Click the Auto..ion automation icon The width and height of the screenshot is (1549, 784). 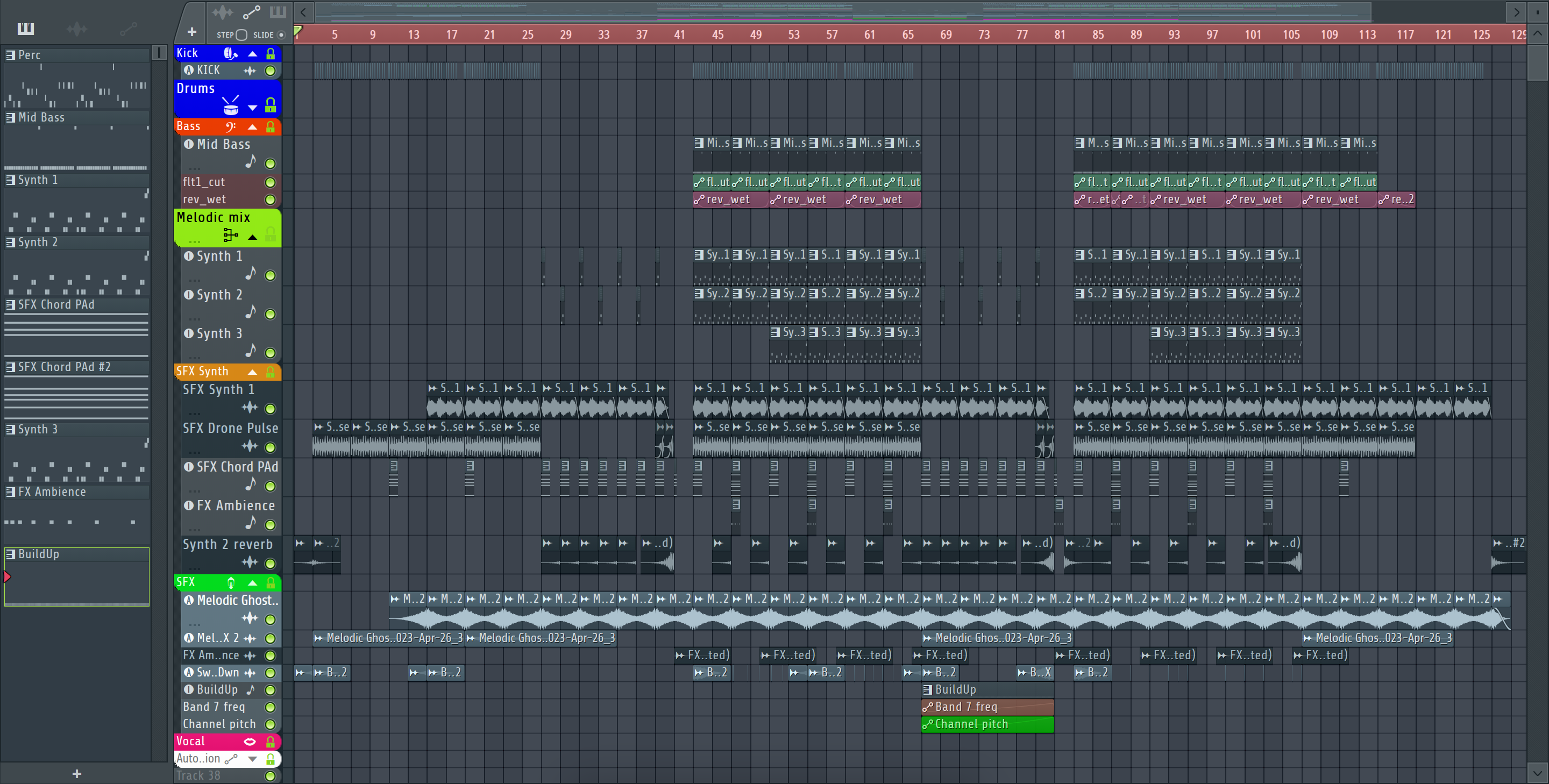point(231,759)
